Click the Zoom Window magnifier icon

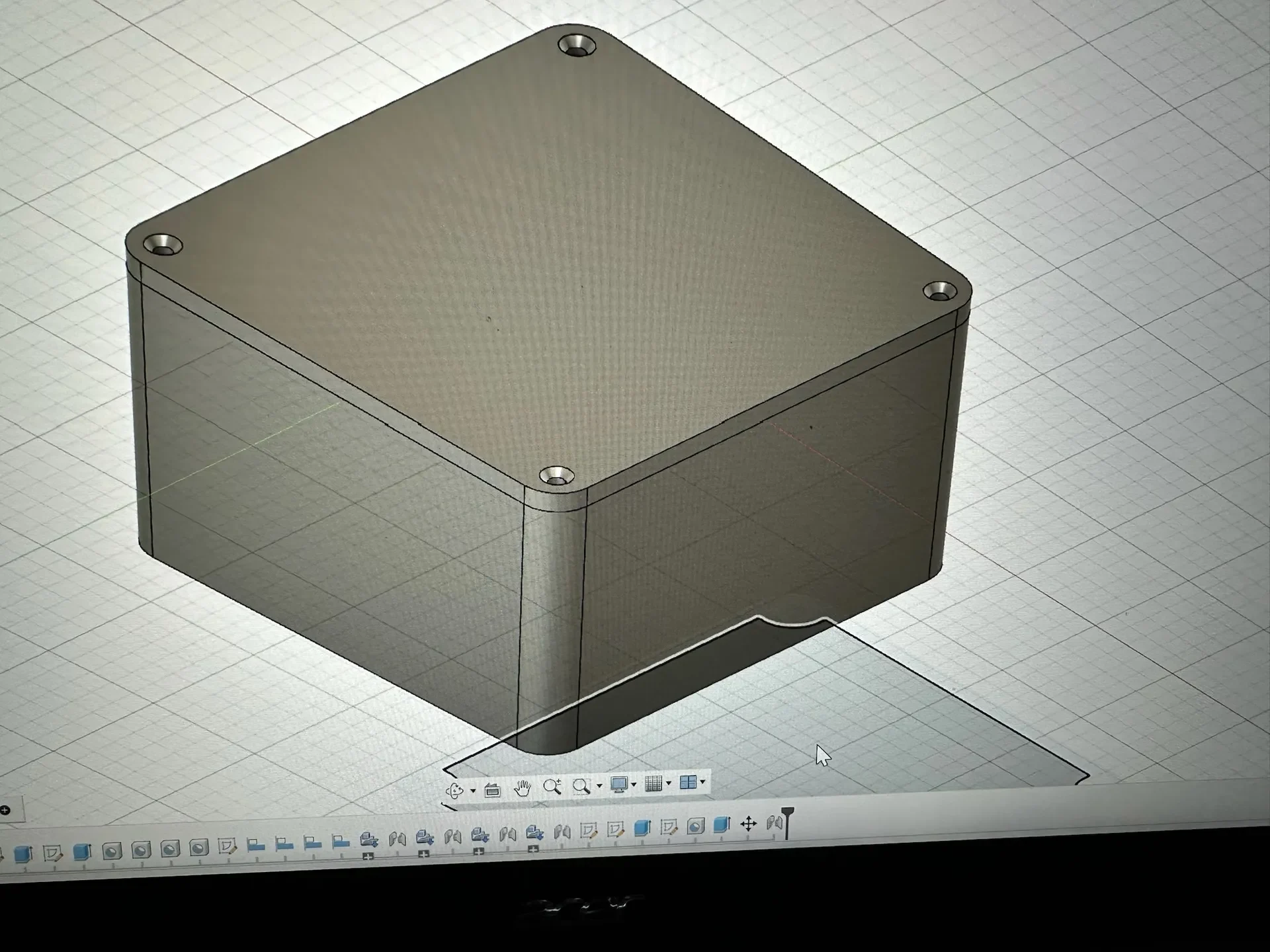pos(581,786)
